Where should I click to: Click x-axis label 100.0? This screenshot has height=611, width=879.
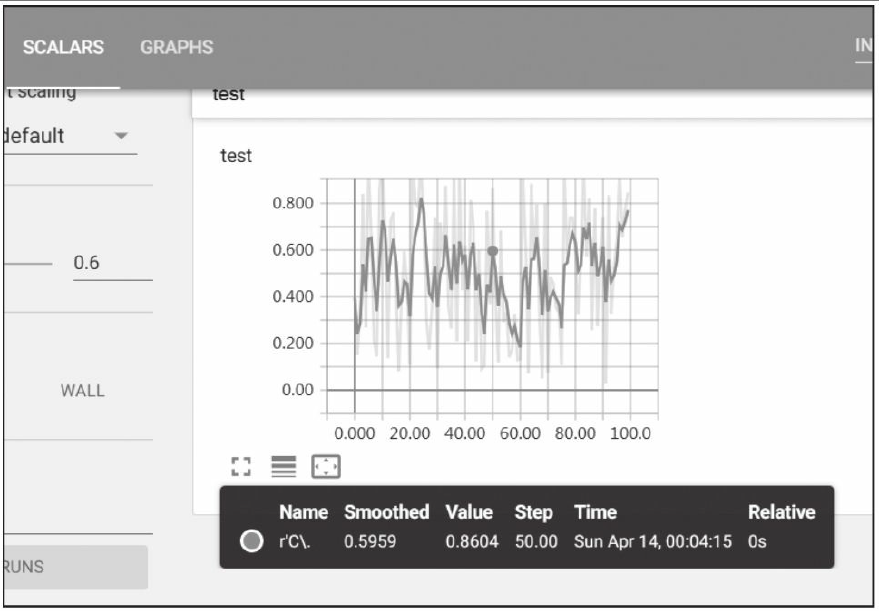tap(630, 433)
